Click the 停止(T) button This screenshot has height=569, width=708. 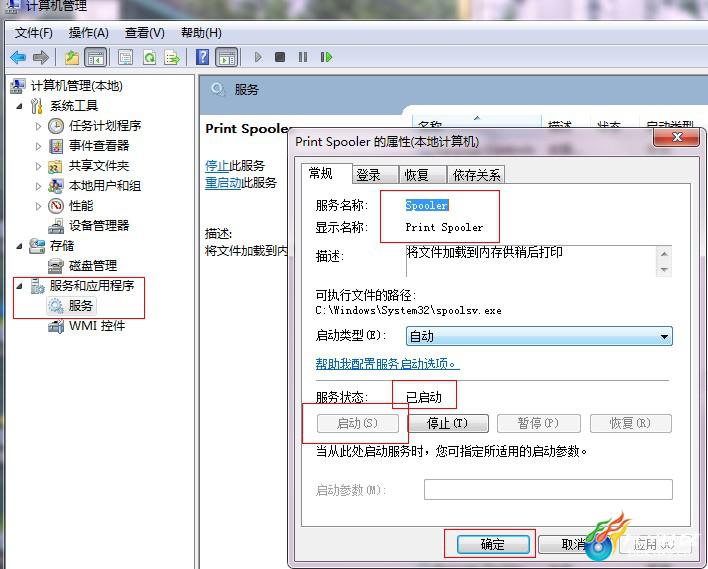click(x=448, y=424)
